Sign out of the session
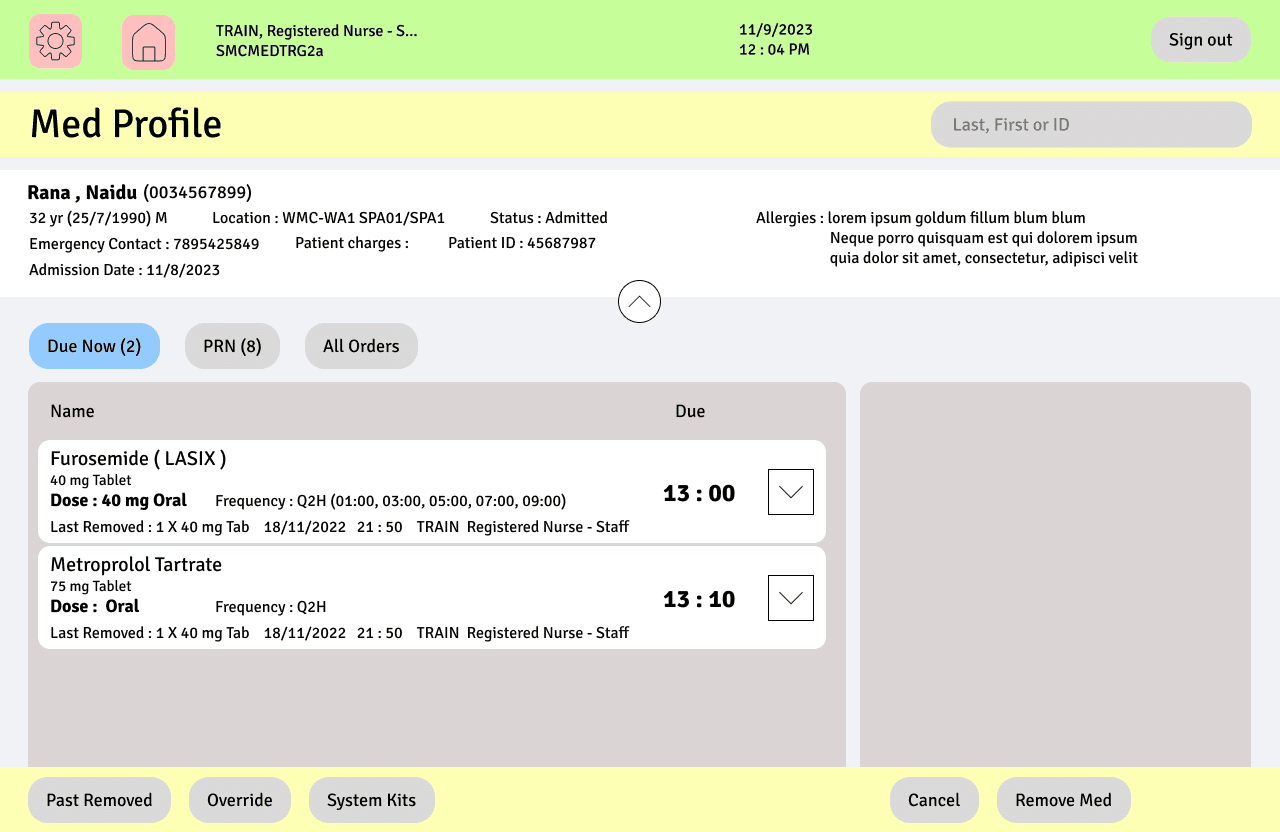1280x832 pixels. tap(1201, 40)
